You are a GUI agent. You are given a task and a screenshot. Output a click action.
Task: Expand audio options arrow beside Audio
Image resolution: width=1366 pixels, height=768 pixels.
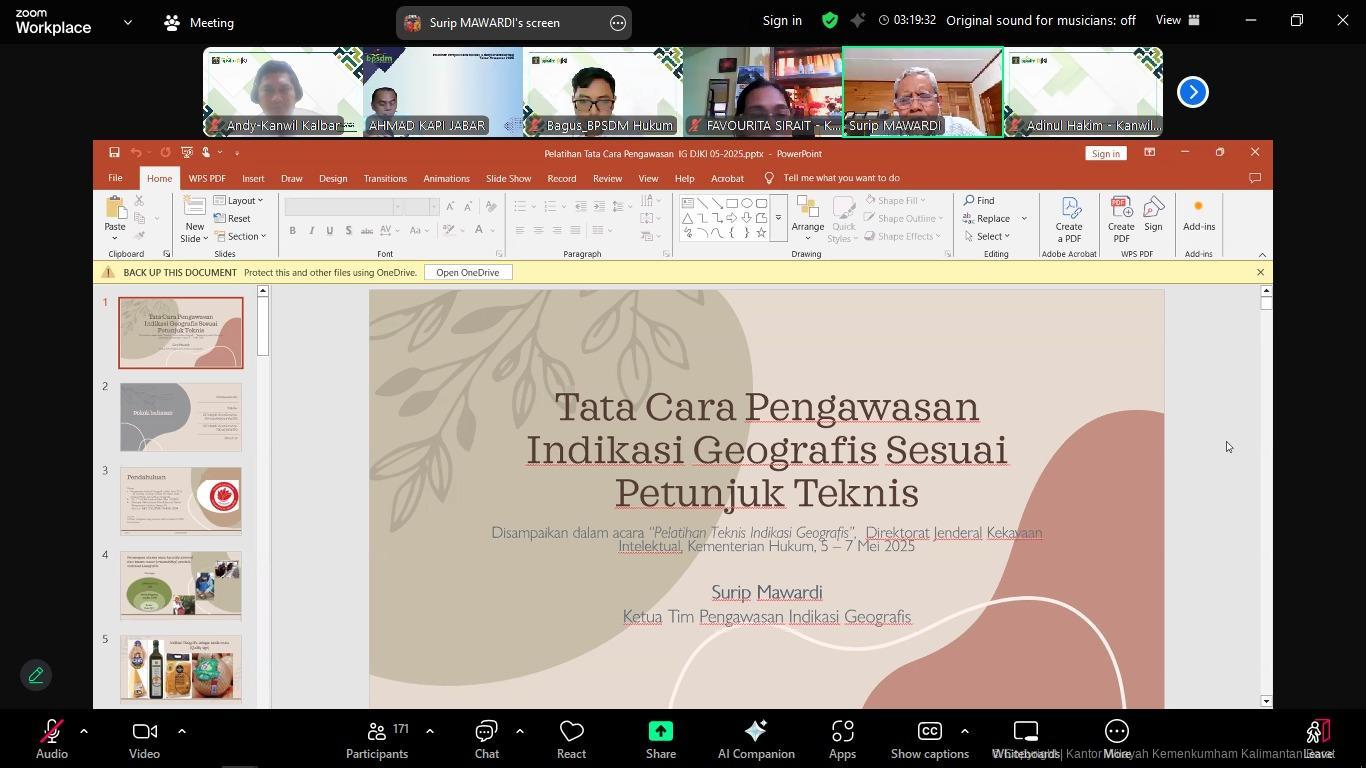pyautogui.click(x=84, y=731)
